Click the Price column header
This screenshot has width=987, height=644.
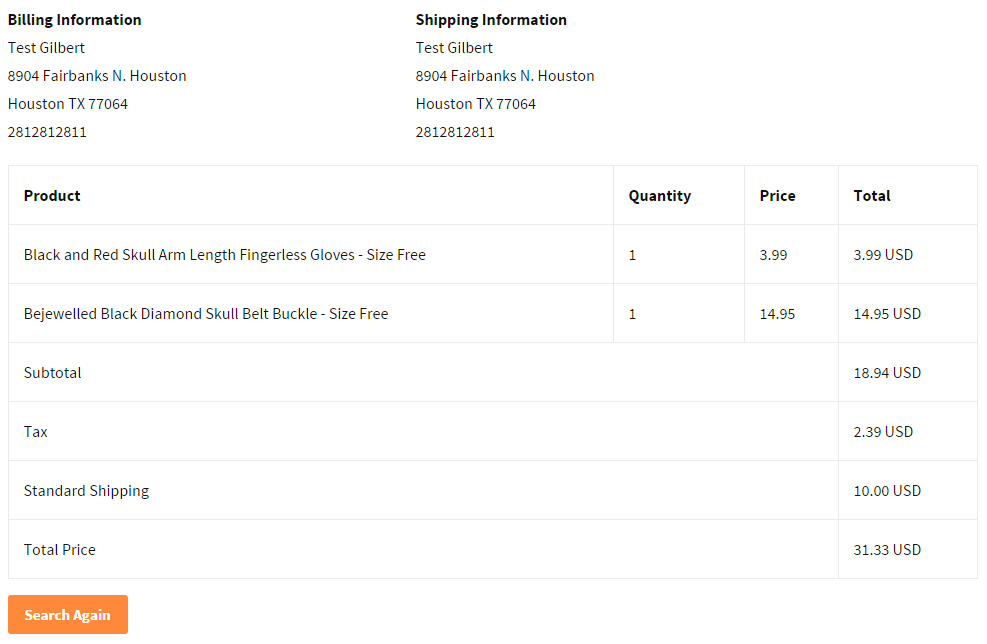pos(777,196)
